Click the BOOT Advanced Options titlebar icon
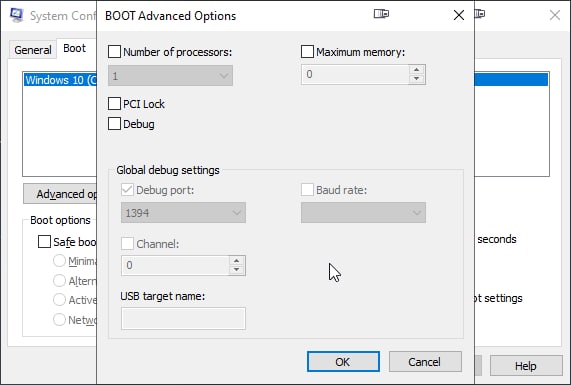This screenshot has width=571, height=385. coord(381,14)
